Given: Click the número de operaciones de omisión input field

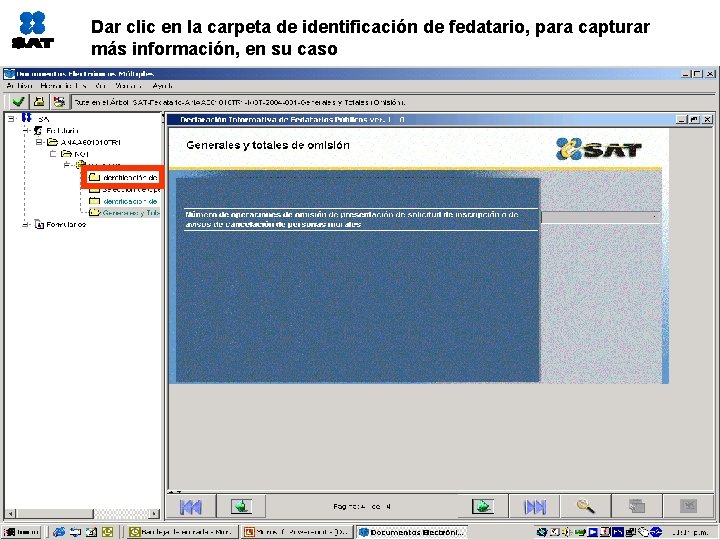Looking at the screenshot, I should coord(601,217).
